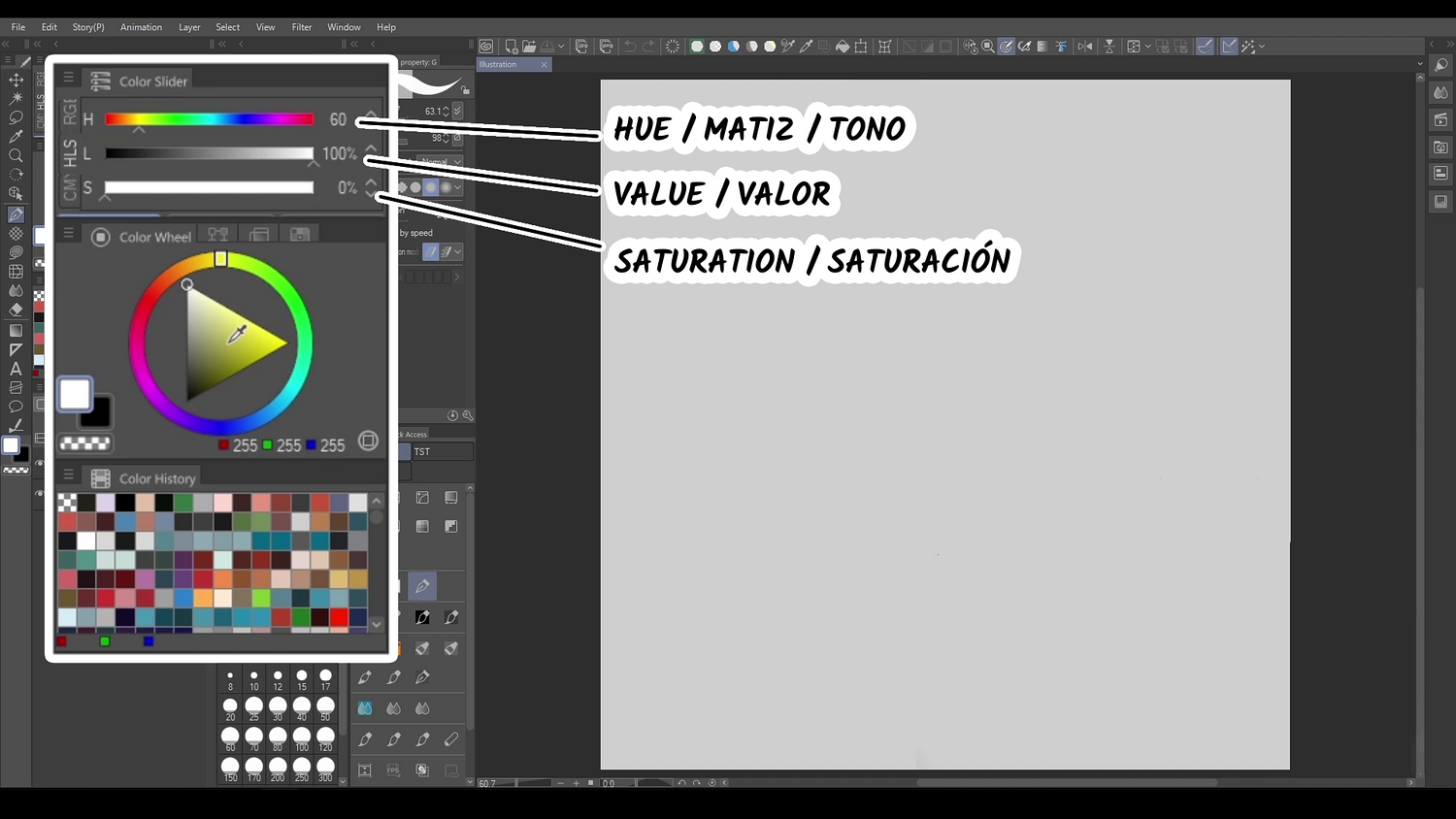Click the Open file folder icon
The height and width of the screenshot is (819, 1456).
click(529, 46)
